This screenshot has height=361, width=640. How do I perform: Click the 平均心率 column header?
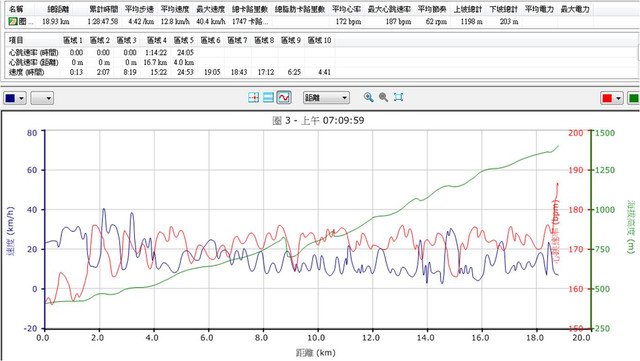click(346, 9)
